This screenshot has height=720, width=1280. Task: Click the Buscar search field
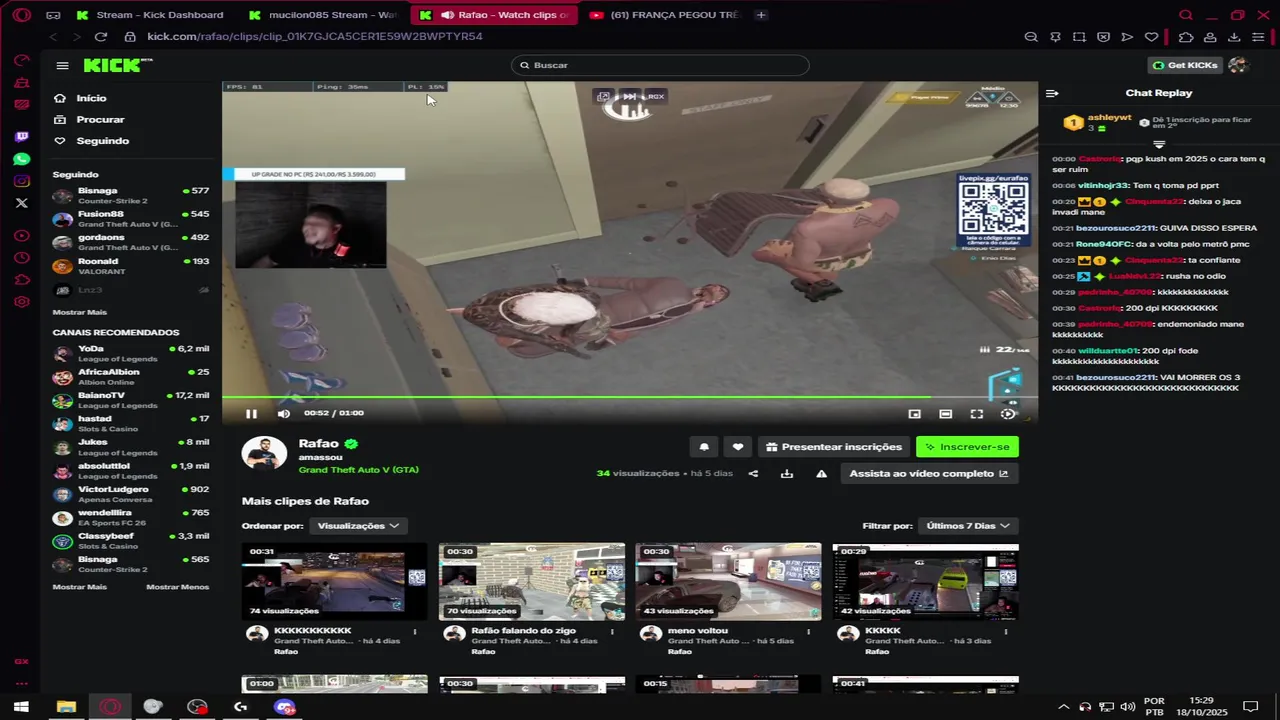click(660, 65)
